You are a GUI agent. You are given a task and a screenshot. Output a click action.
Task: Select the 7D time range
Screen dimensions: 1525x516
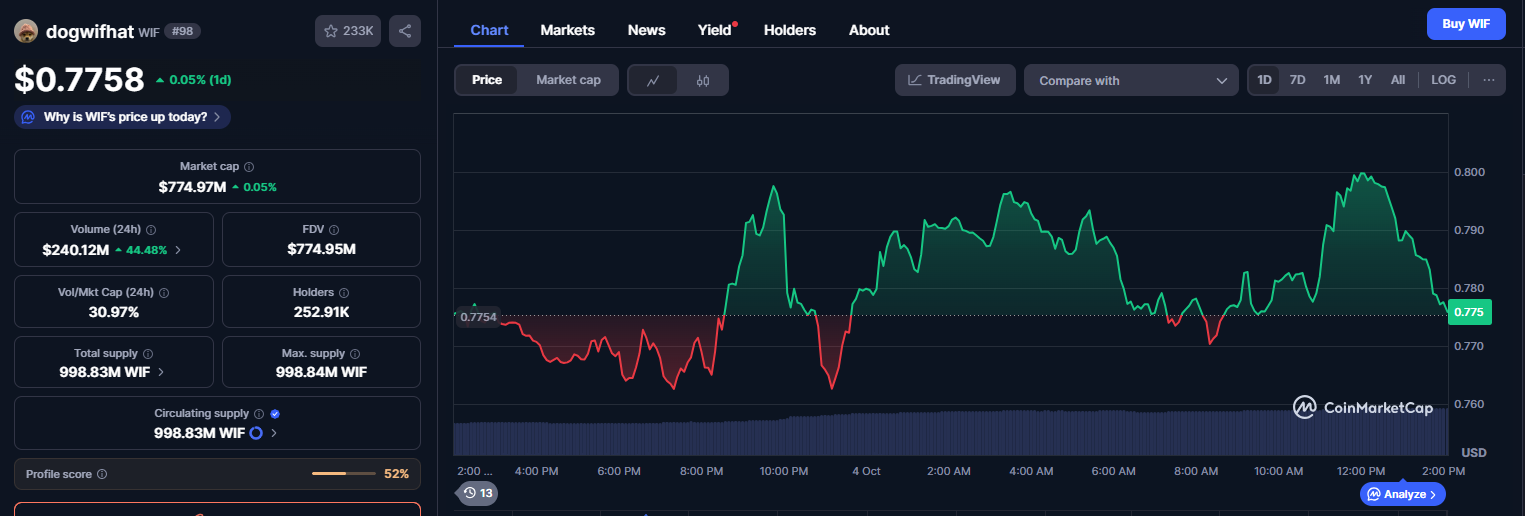[1297, 80]
